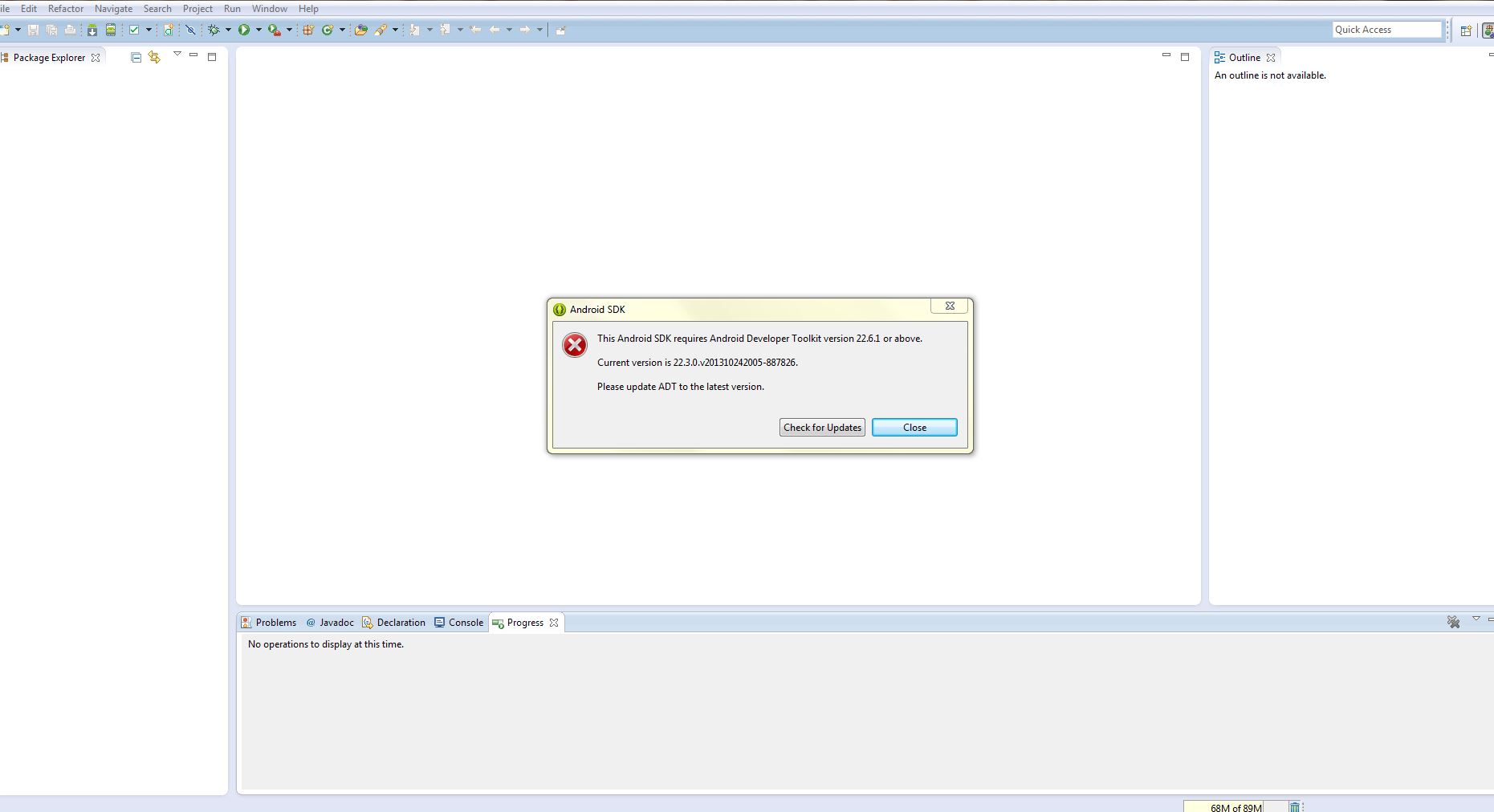Image resolution: width=1494 pixels, height=812 pixels.
Task: Click the Forward navigation arrow
Action: click(x=525, y=30)
